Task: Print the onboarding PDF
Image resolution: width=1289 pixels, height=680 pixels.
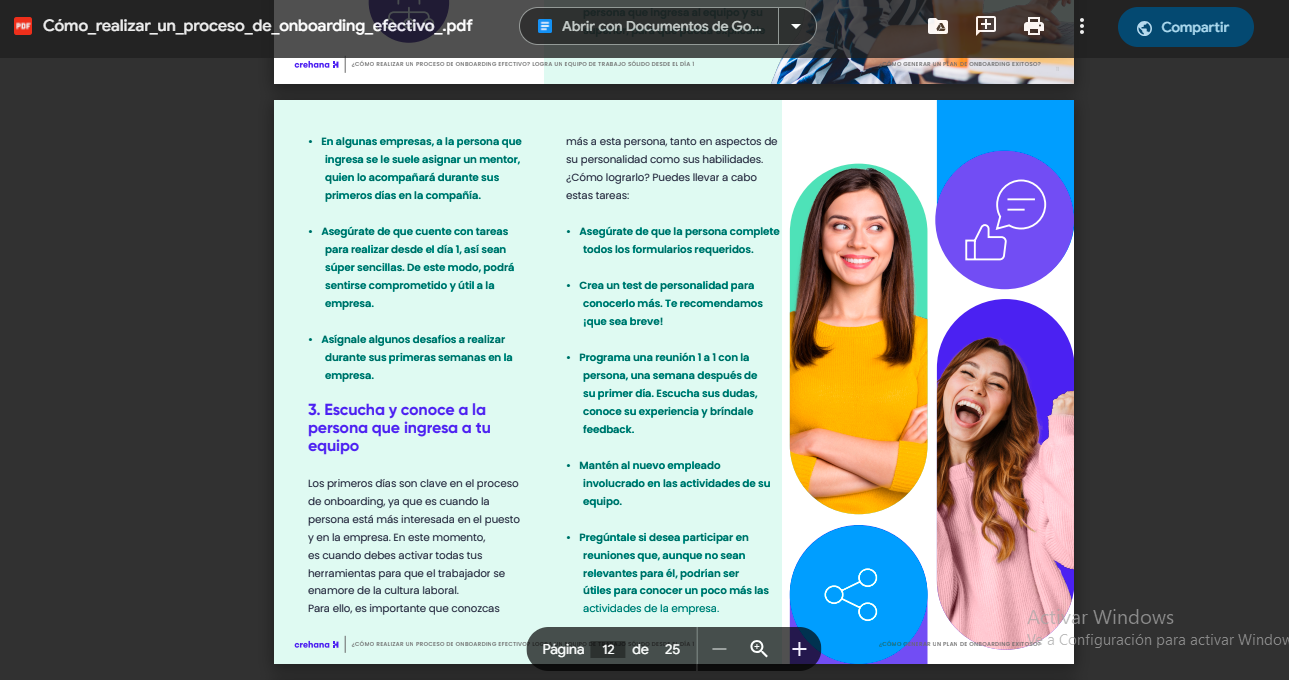Action: click(x=1033, y=25)
